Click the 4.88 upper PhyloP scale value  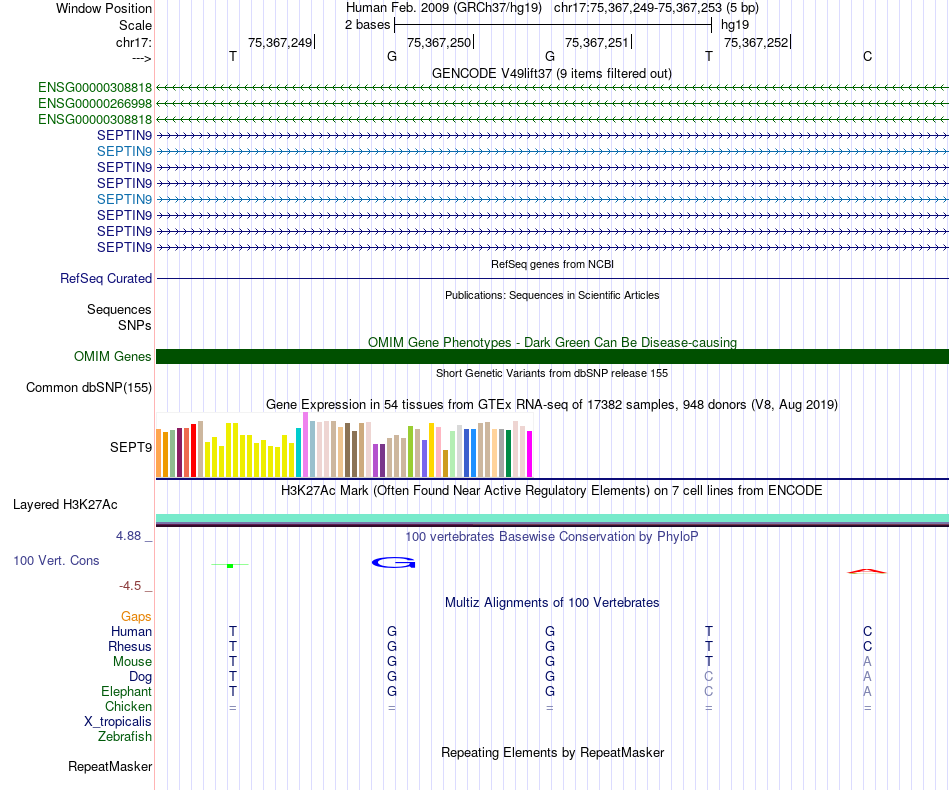[x=128, y=536]
